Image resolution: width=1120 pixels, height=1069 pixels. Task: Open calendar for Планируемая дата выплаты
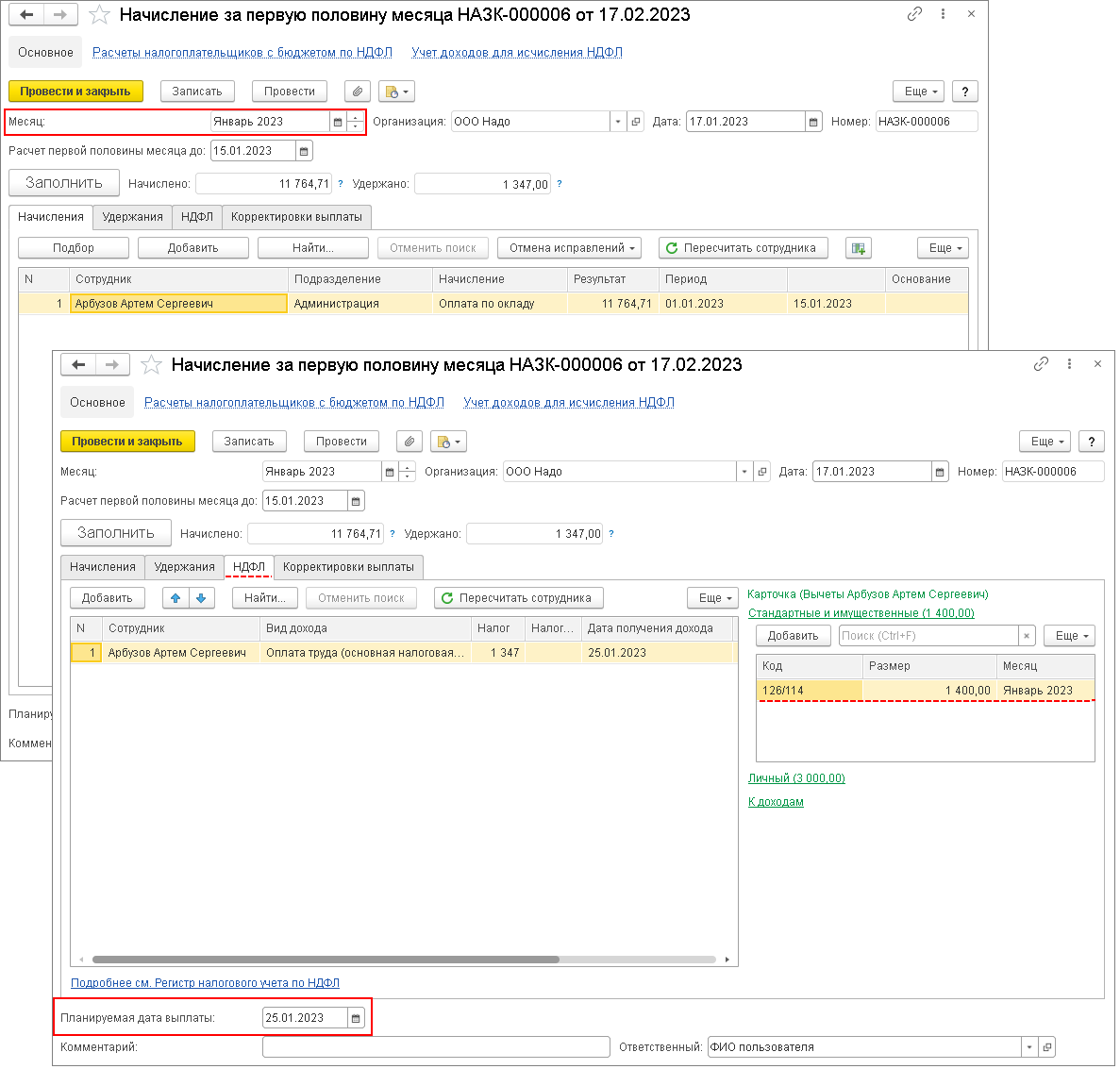coord(356,1018)
